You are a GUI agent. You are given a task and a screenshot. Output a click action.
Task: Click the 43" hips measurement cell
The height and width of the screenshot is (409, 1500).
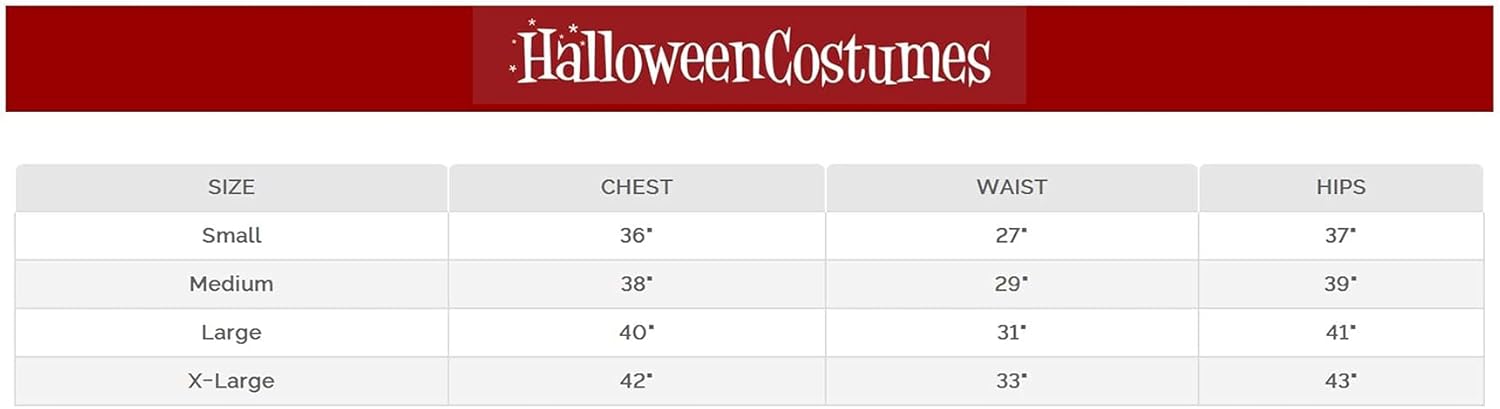pyautogui.click(x=1340, y=381)
